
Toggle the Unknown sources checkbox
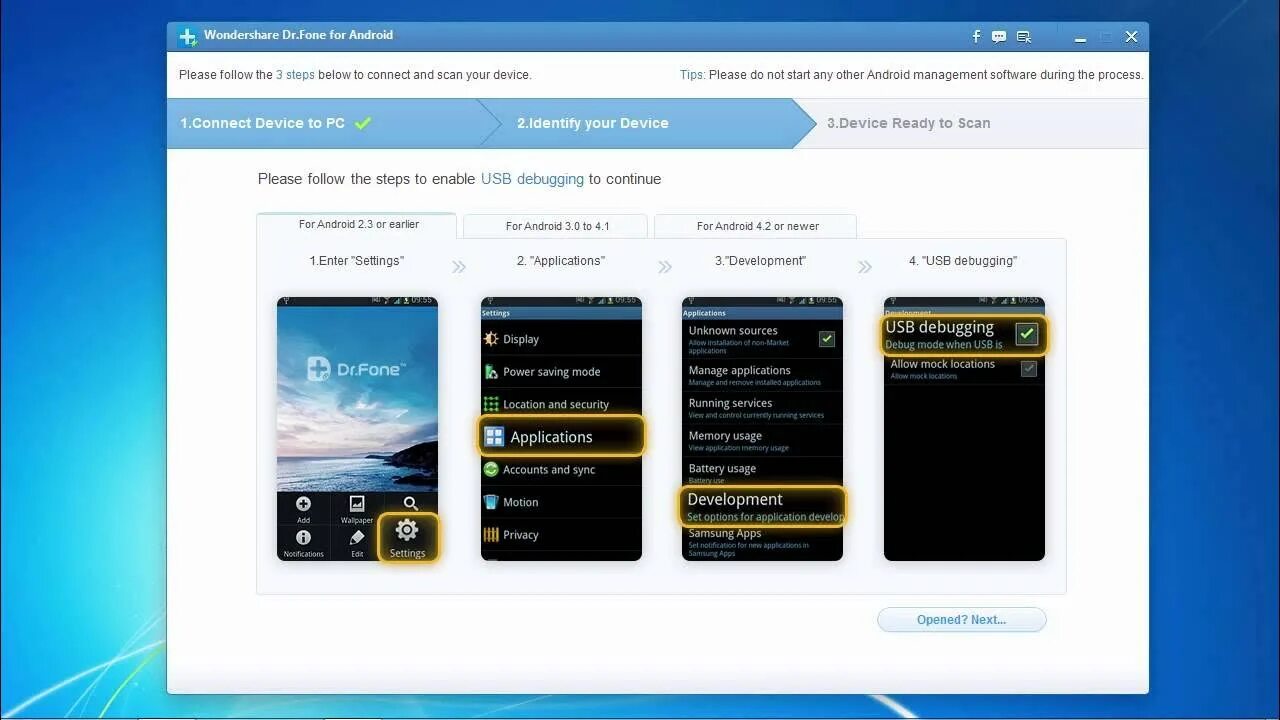click(x=827, y=339)
